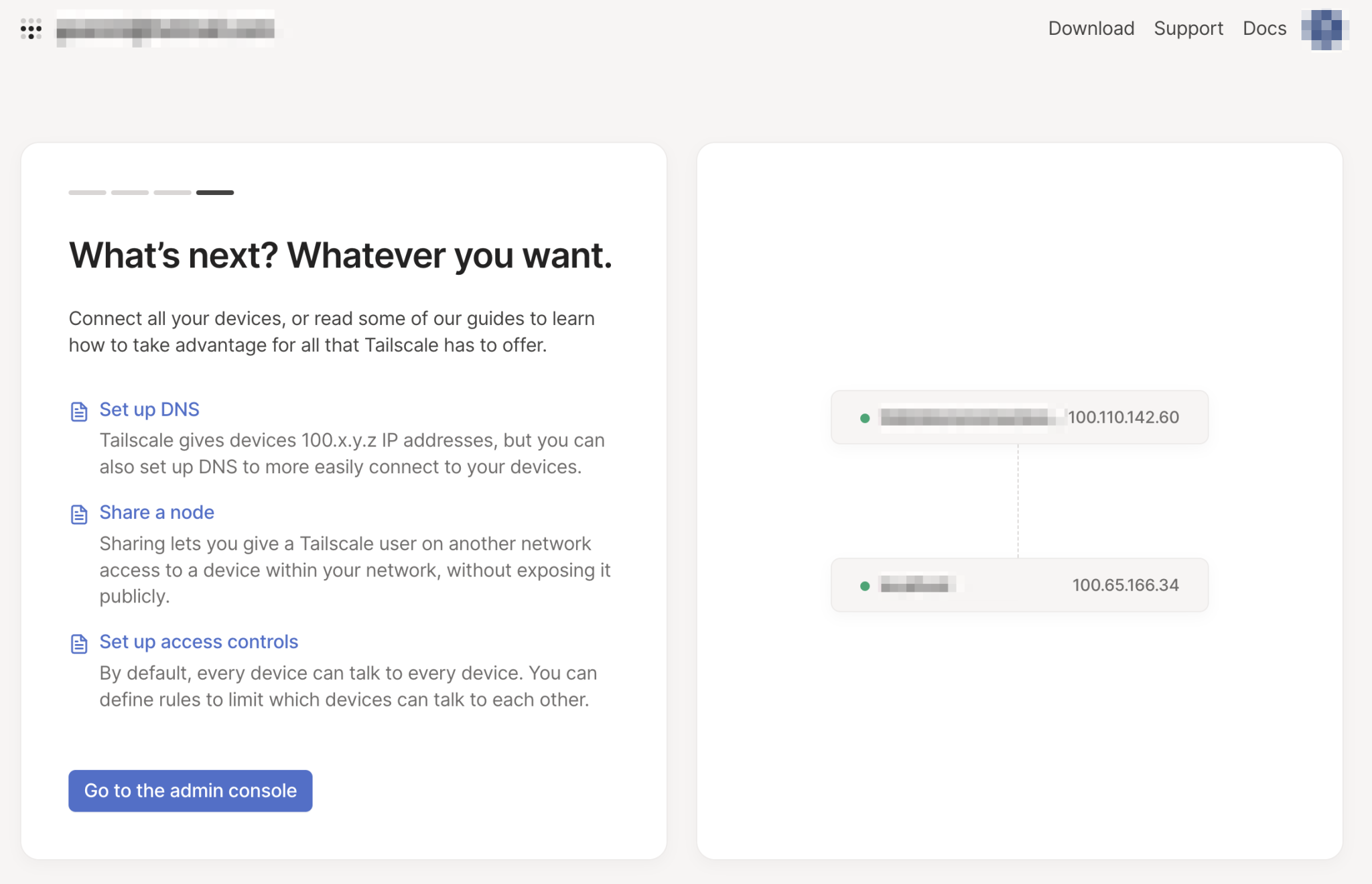The width and height of the screenshot is (1372, 884).
Task: Open the Set up DNS guide link
Action: click(149, 409)
